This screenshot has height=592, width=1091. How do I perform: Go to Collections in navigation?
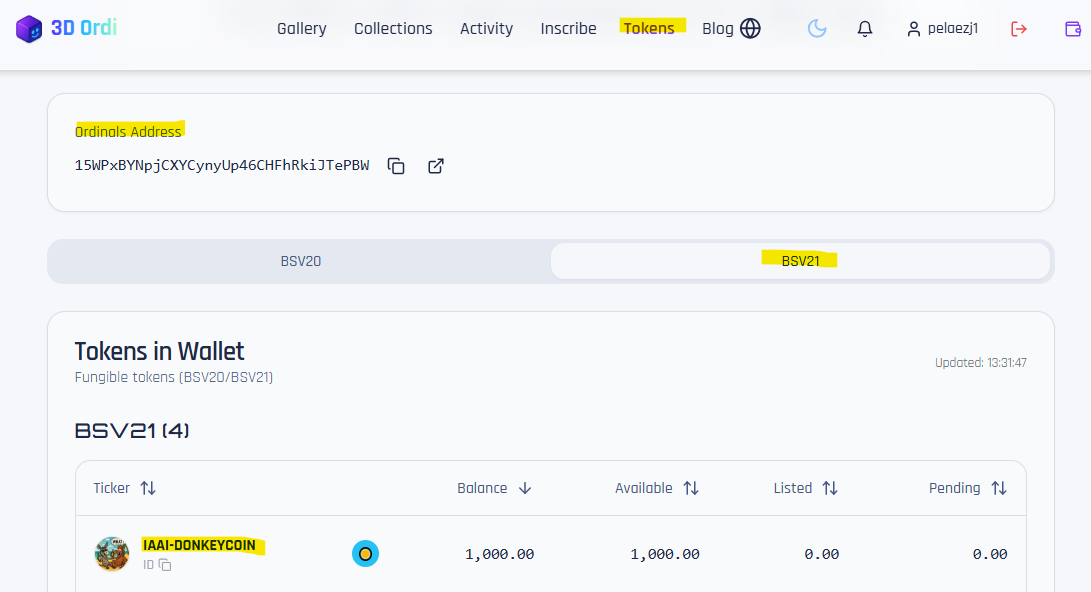(x=393, y=29)
